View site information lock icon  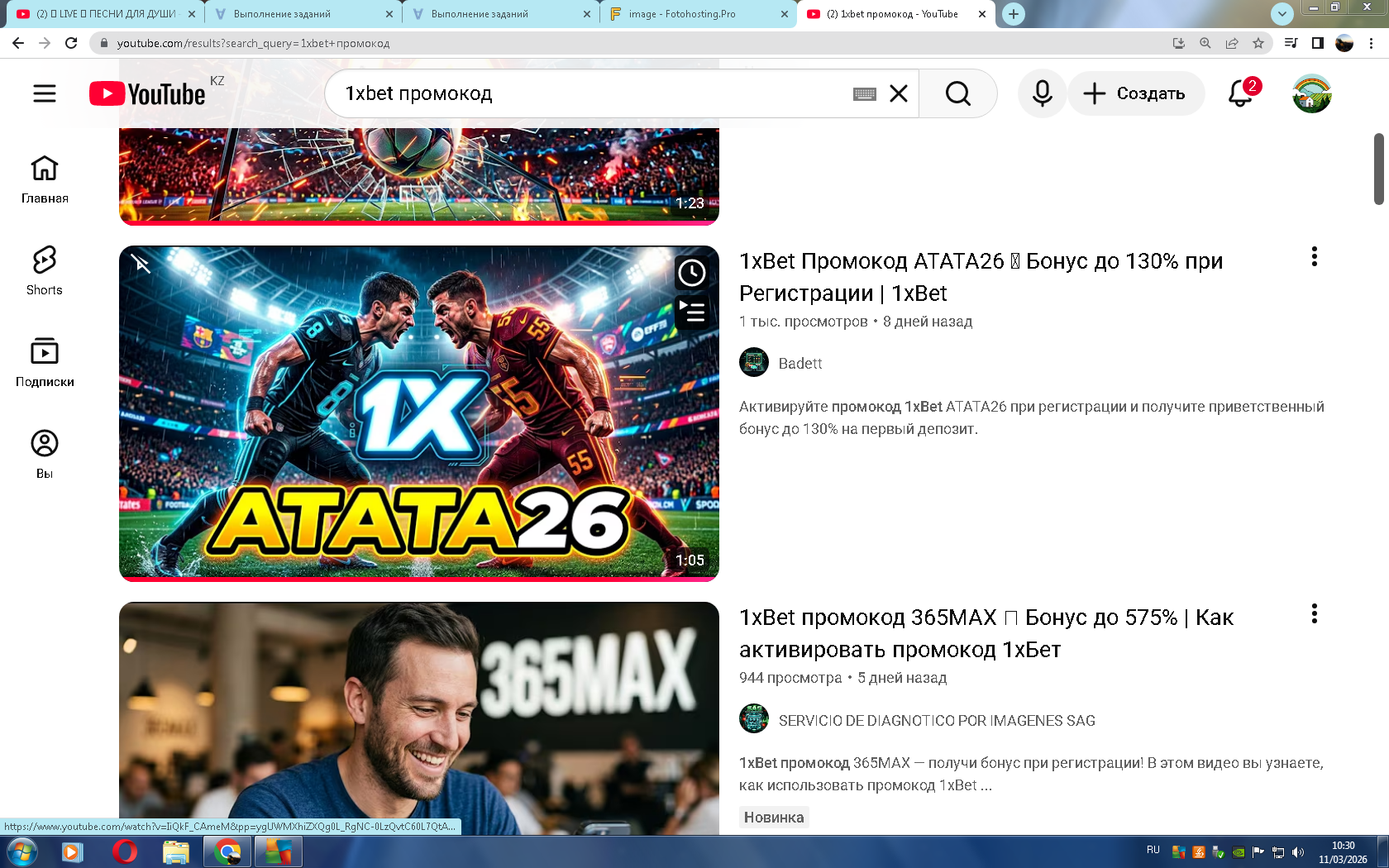click(x=103, y=43)
